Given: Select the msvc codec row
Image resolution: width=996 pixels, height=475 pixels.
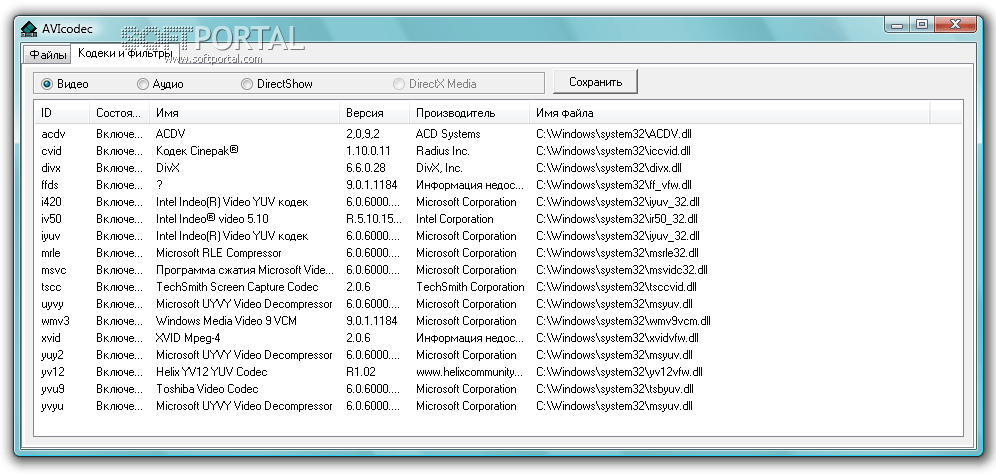Looking at the screenshot, I should click(x=497, y=270).
